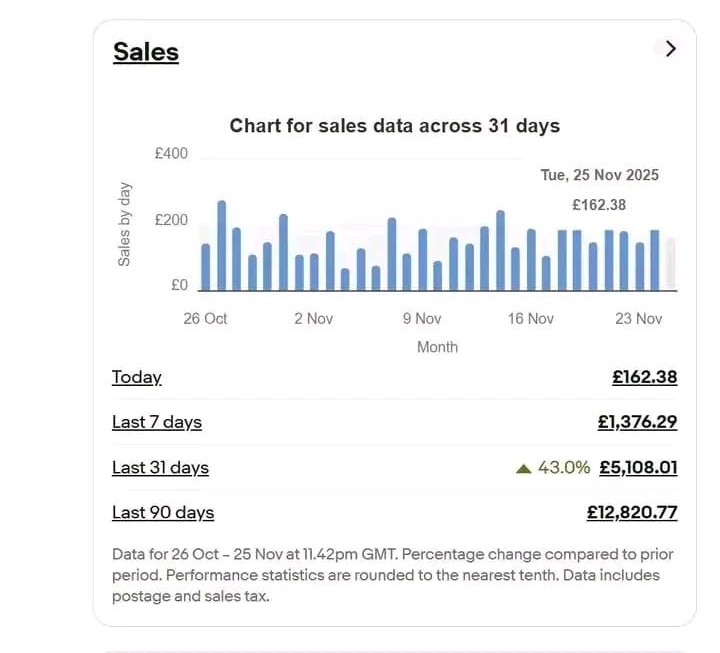This screenshot has height=653, width=720.
Task: Click the £5,108.01 sales total
Action: click(638, 467)
